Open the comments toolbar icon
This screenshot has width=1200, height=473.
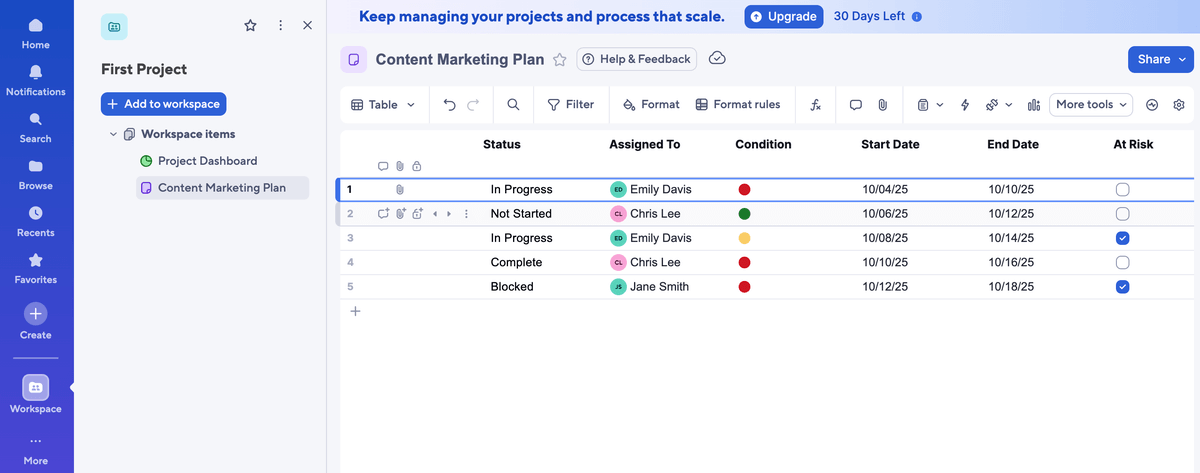point(856,104)
